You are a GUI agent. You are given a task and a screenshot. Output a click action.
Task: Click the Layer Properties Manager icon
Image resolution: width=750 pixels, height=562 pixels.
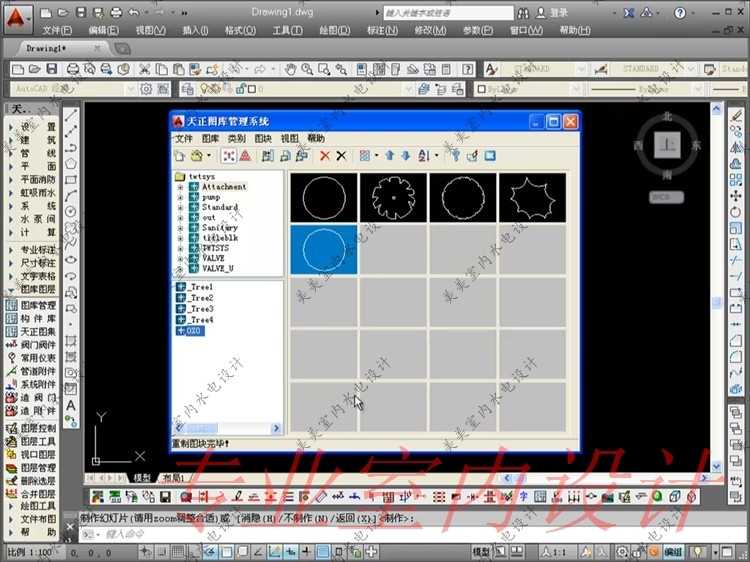coord(188,89)
